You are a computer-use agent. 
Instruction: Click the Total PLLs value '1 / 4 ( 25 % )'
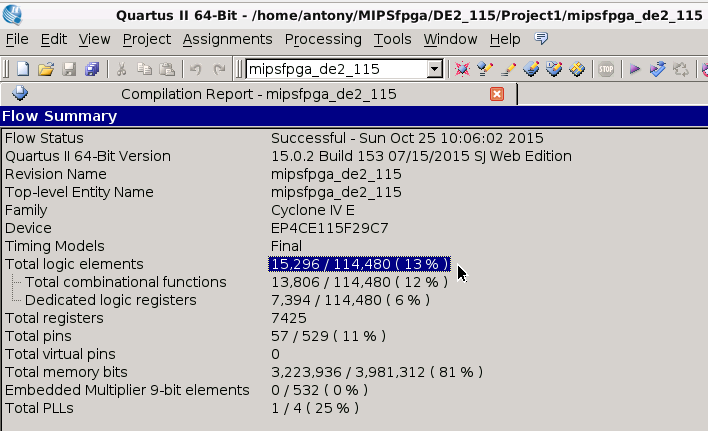tap(315, 408)
